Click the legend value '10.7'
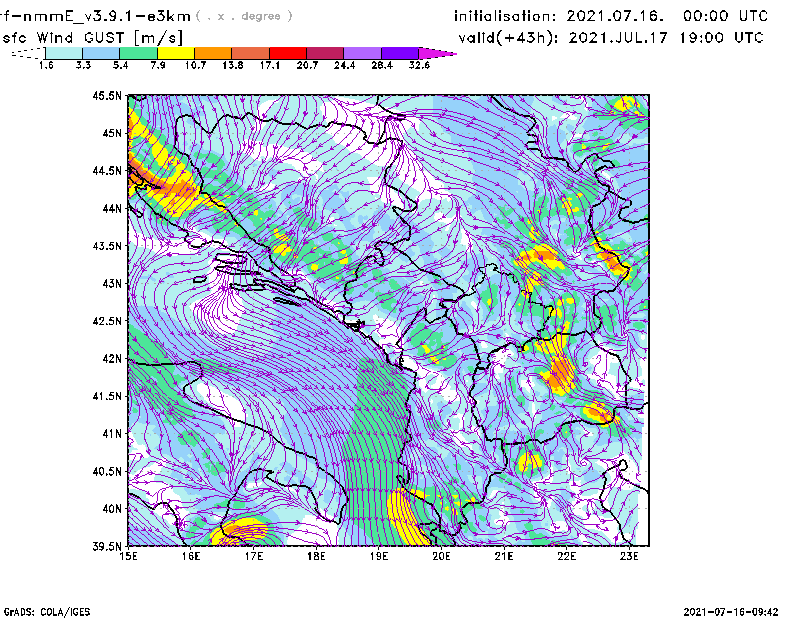The width and height of the screenshot is (800, 618). coord(195,65)
